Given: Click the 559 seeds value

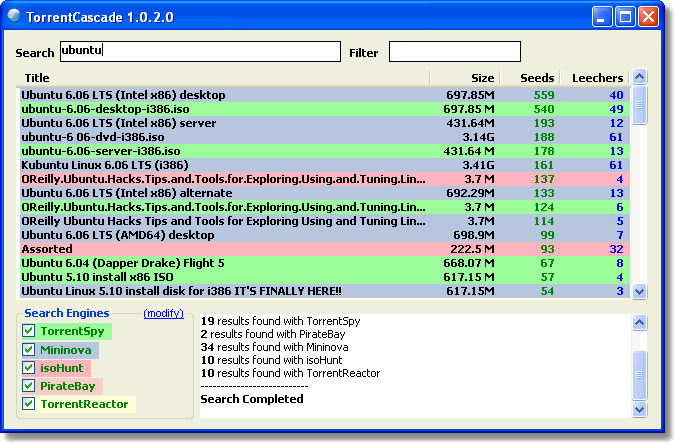Looking at the screenshot, I should [x=544, y=95].
